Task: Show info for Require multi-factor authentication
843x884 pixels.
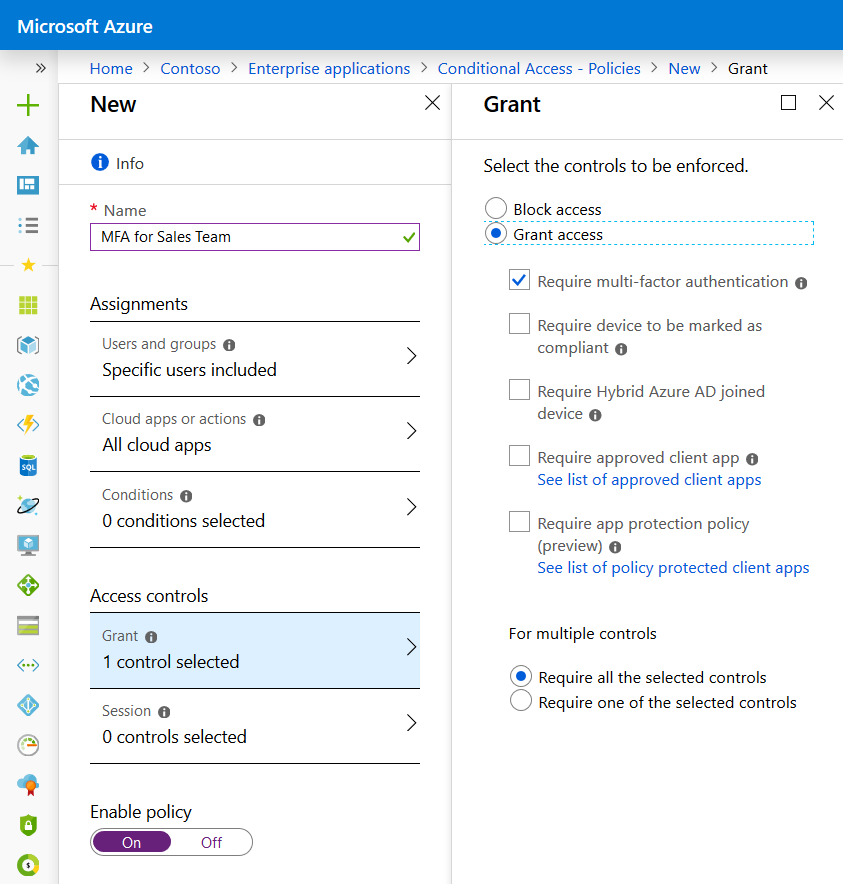Action: (x=801, y=283)
